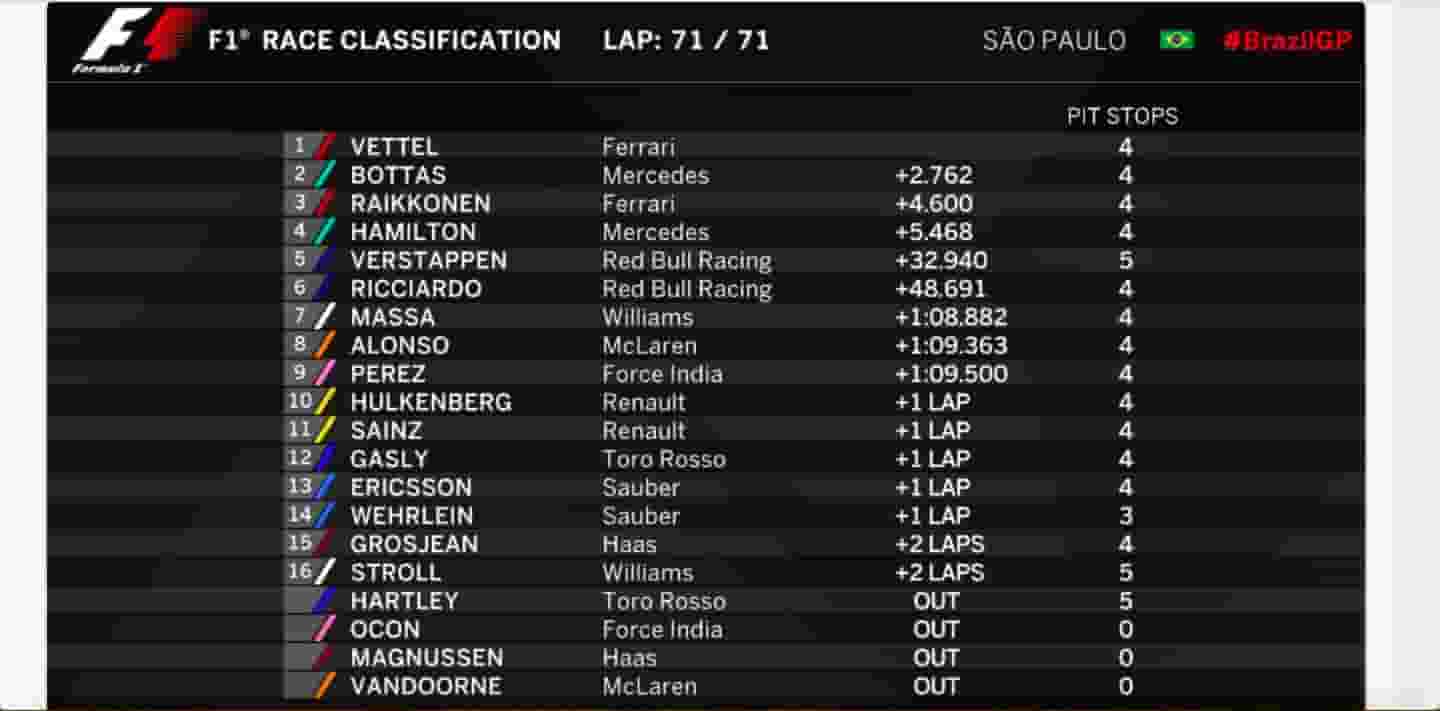Click Red Bull Racing next to Ricciardo
Image resolution: width=1440 pixels, height=711 pixels.
pyautogui.click(x=687, y=289)
